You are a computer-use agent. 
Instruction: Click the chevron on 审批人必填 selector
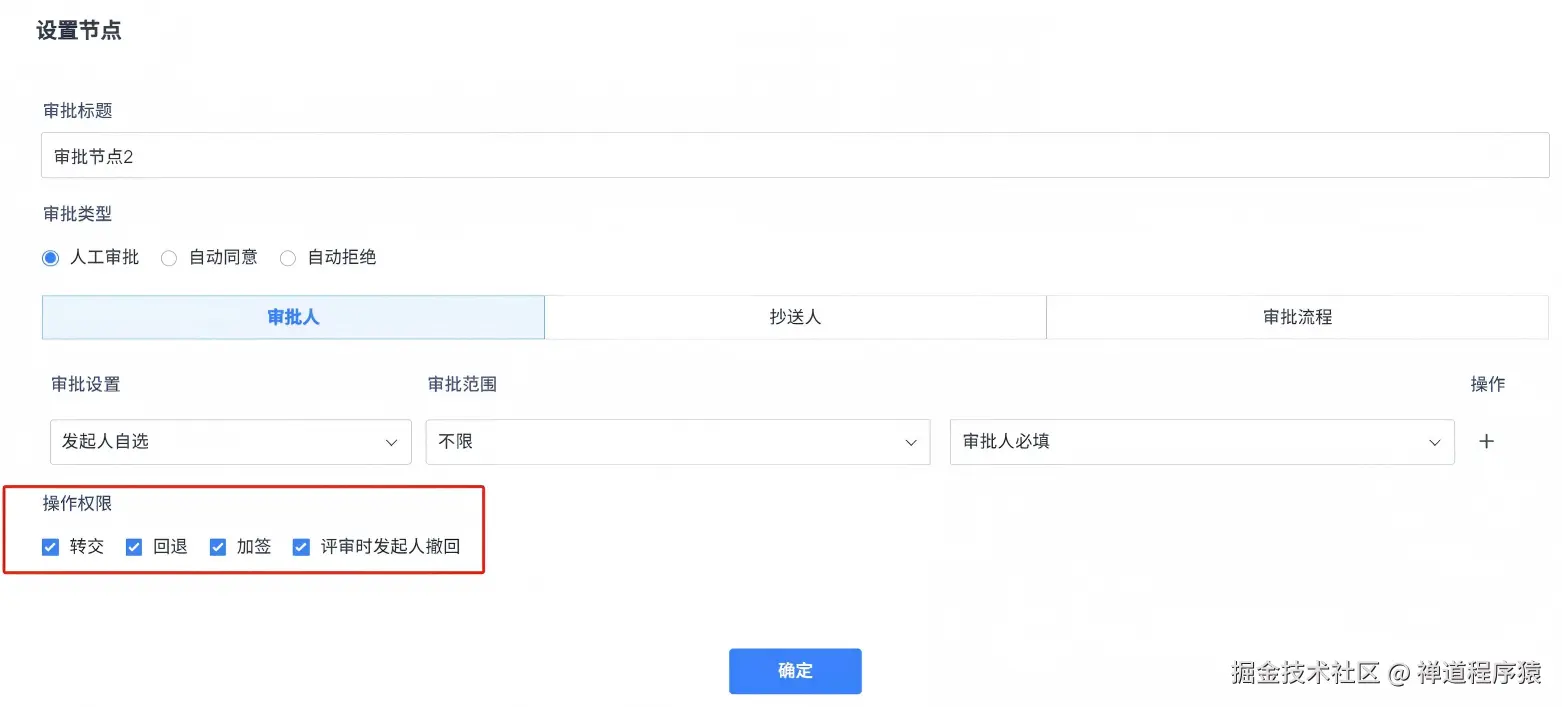click(x=1436, y=441)
